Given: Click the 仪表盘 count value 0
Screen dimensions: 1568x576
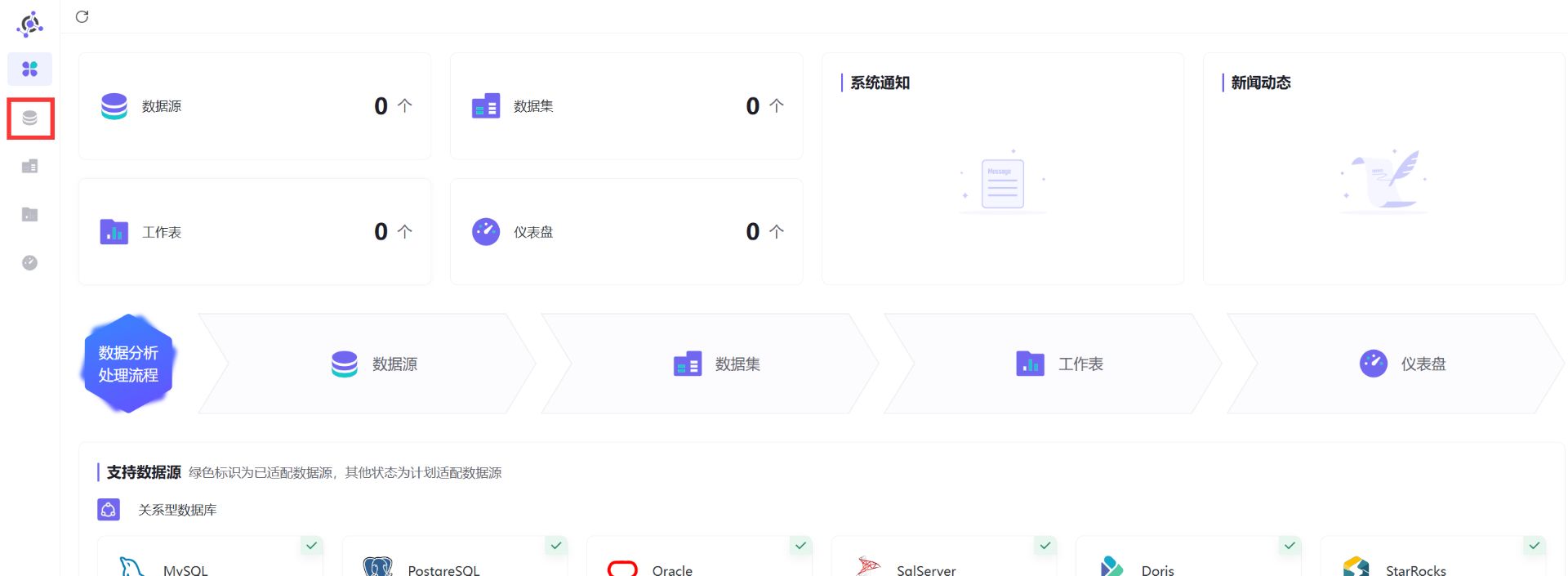Looking at the screenshot, I should click(752, 232).
